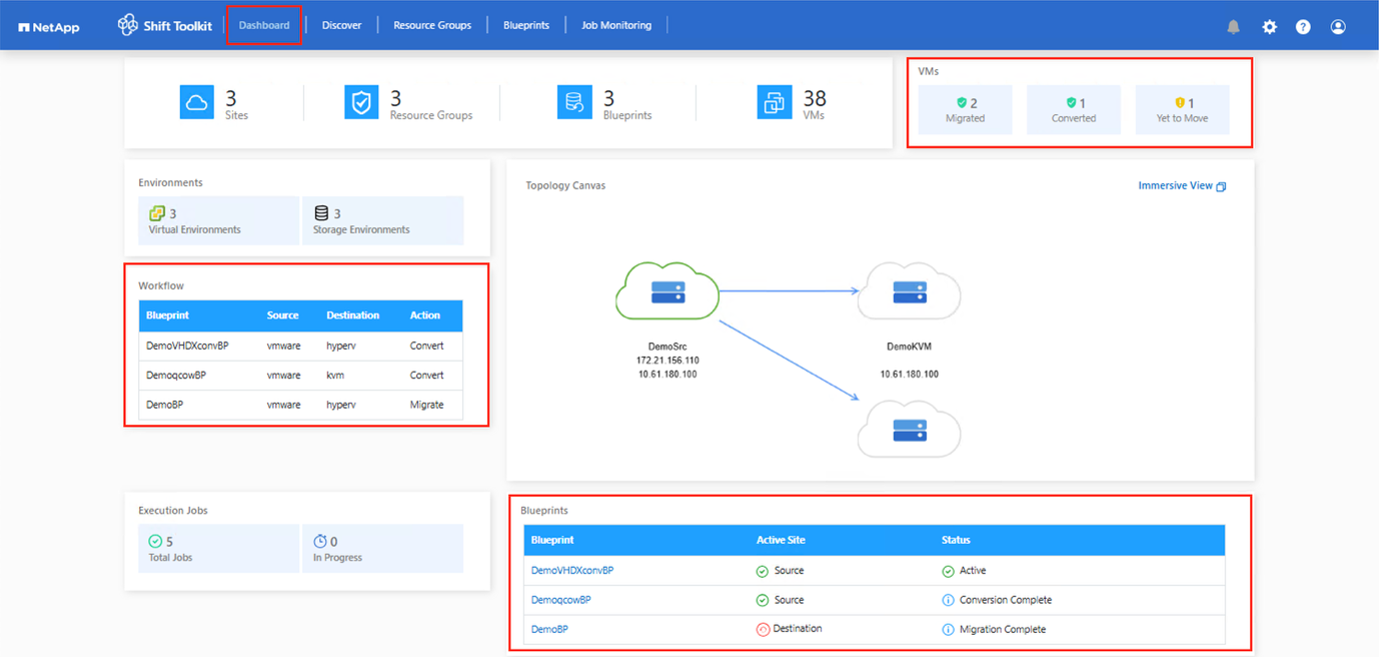Open the user profile icon
1384x660 pixels.
[x=1338, y=27]
